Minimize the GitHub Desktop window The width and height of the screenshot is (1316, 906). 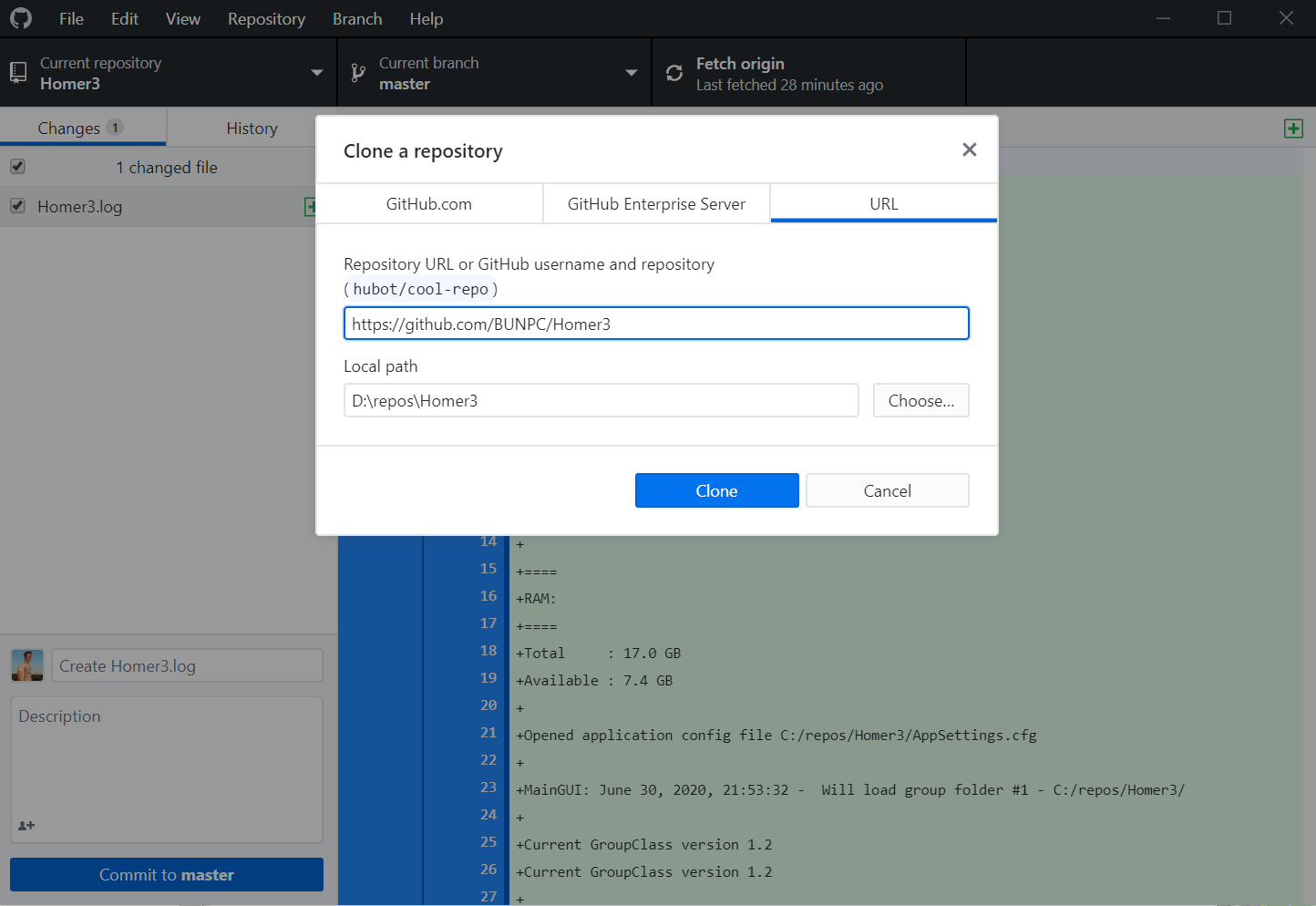pos(1163,18)
